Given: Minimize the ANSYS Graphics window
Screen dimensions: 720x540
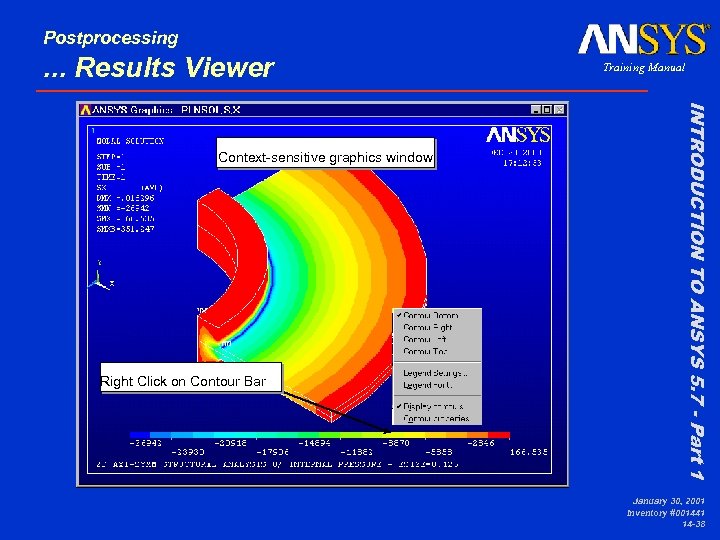Looking at the screenshot, I should click(536, 110).
